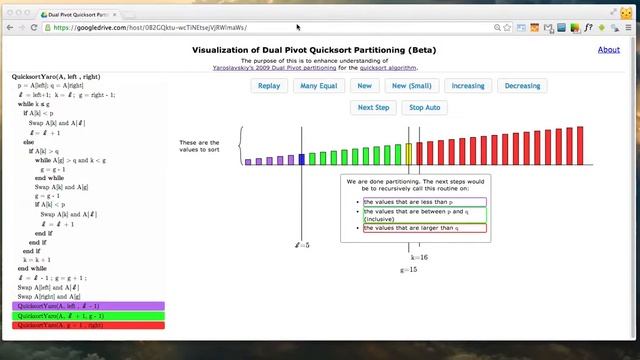Click the Stop Auto button
Image resolution: width=640 pixels, height=360 pixels.
pyautogui.click(x=424, y=107)
